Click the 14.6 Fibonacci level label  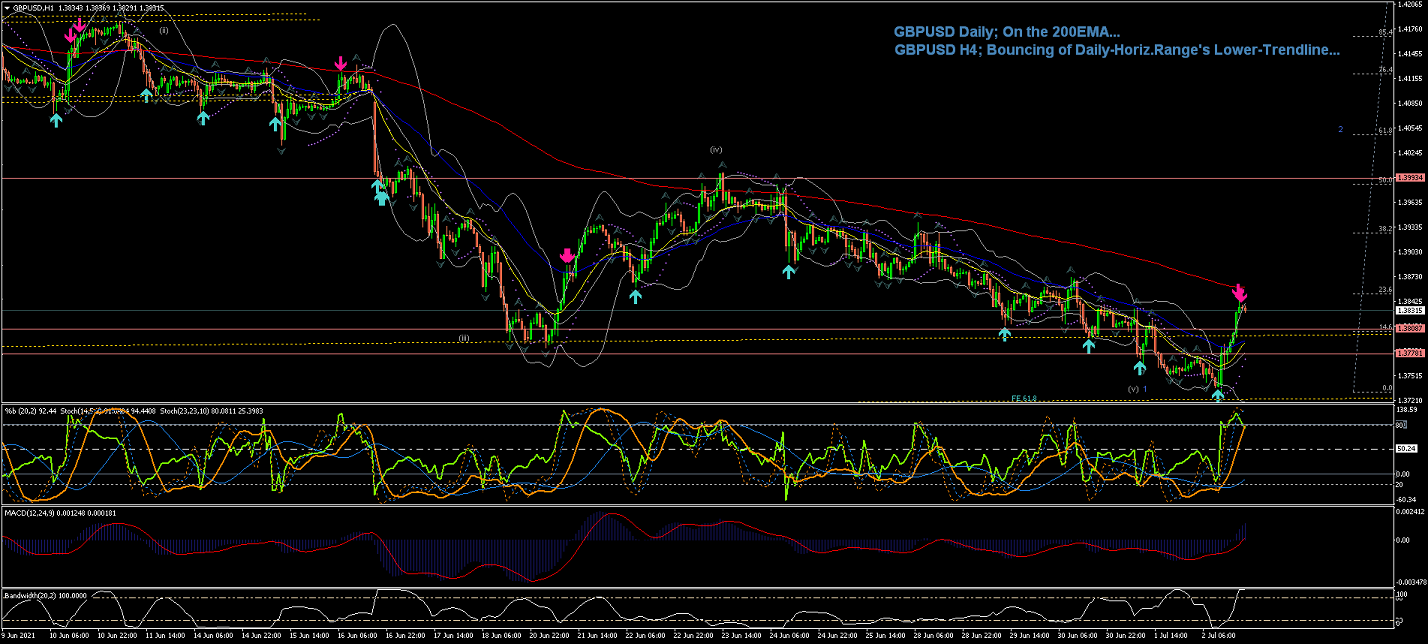point(1385,326)
